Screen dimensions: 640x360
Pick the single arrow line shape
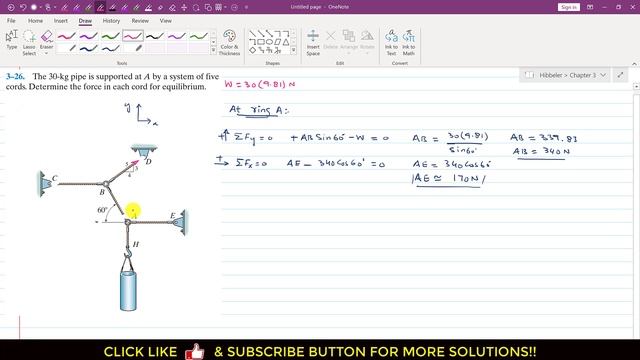click(261, 33)
